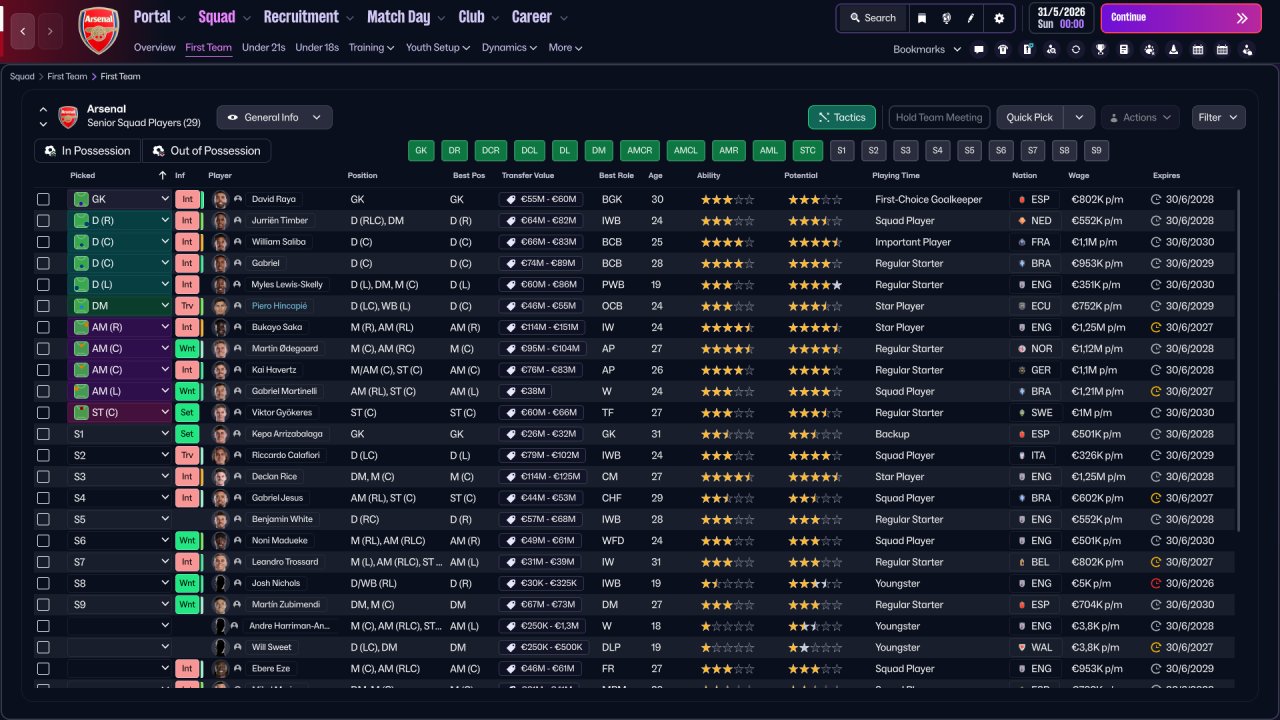This screenshot has width=1280, height=720.
Task: Go back with the left arrow button
Action: coord(24,31)
